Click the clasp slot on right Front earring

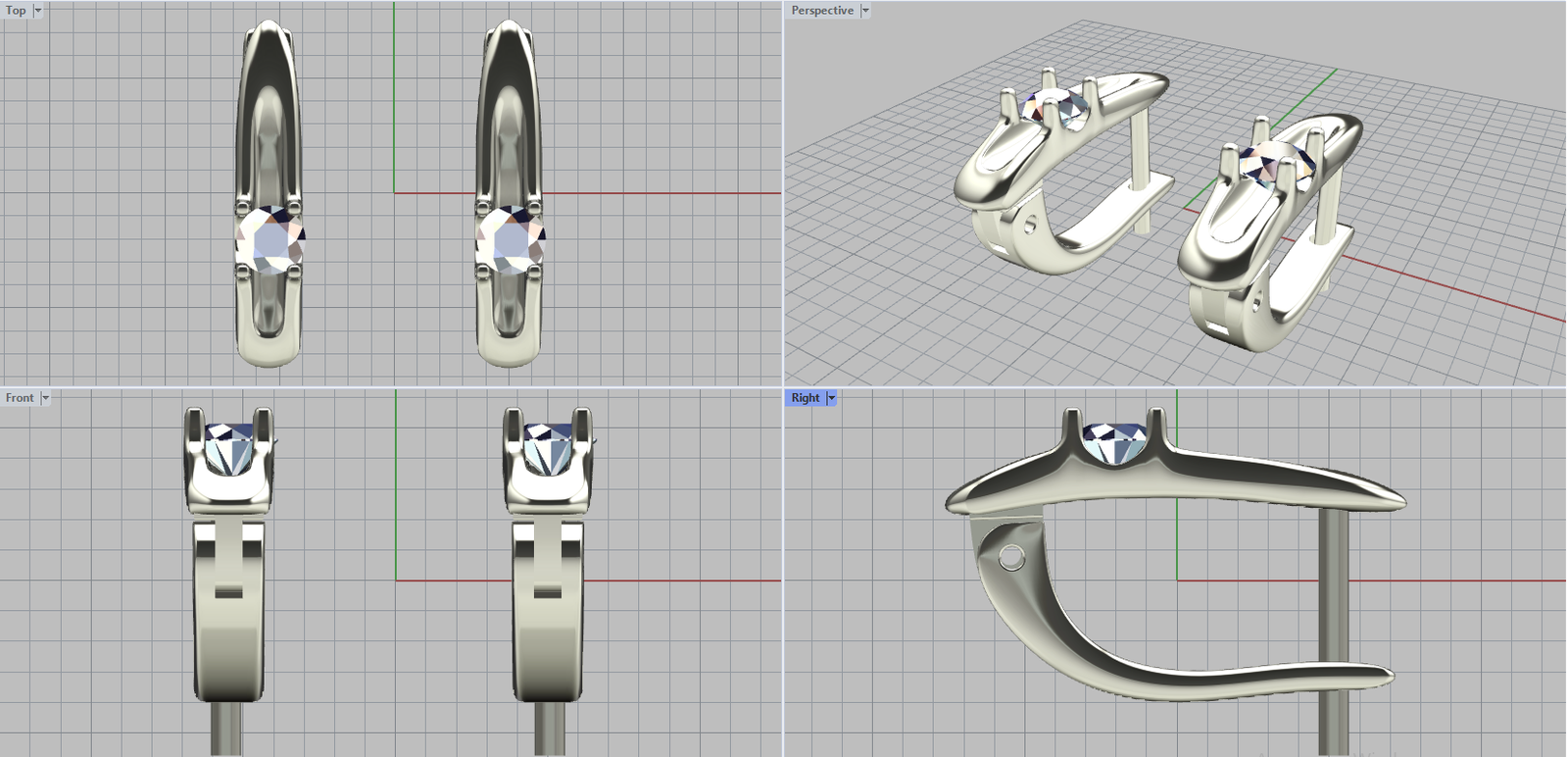pos(548,592)
